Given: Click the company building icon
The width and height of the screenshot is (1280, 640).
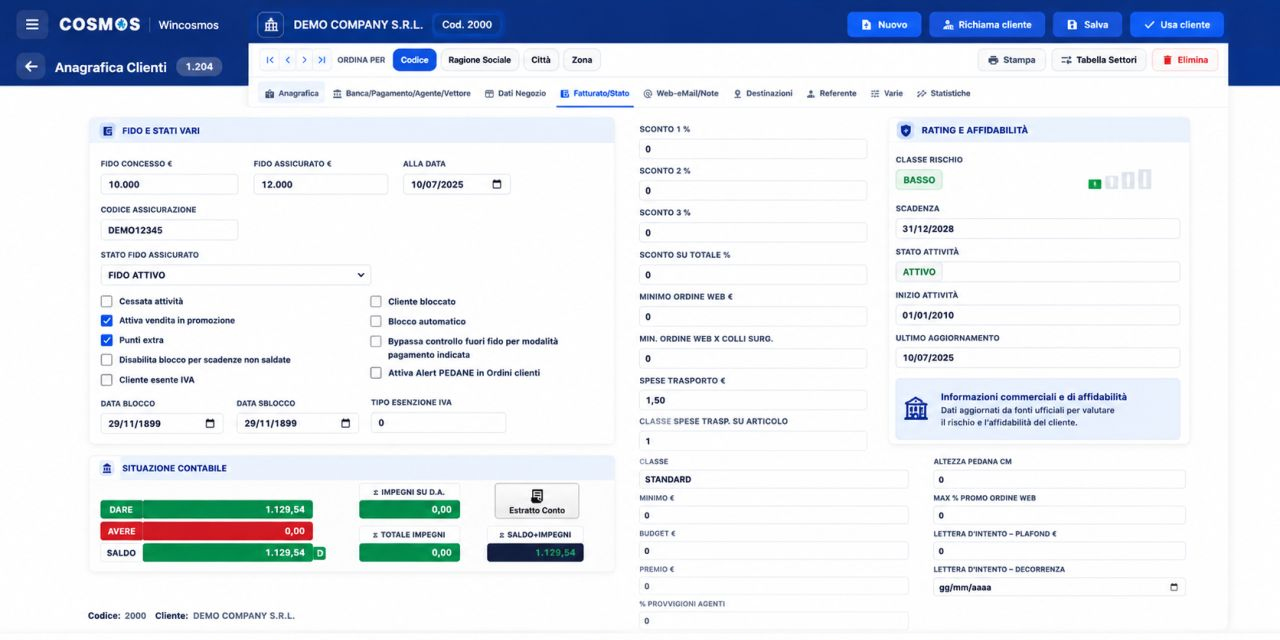Looking at the screenshot, I should pyautogui.click(x=270, y=24).
